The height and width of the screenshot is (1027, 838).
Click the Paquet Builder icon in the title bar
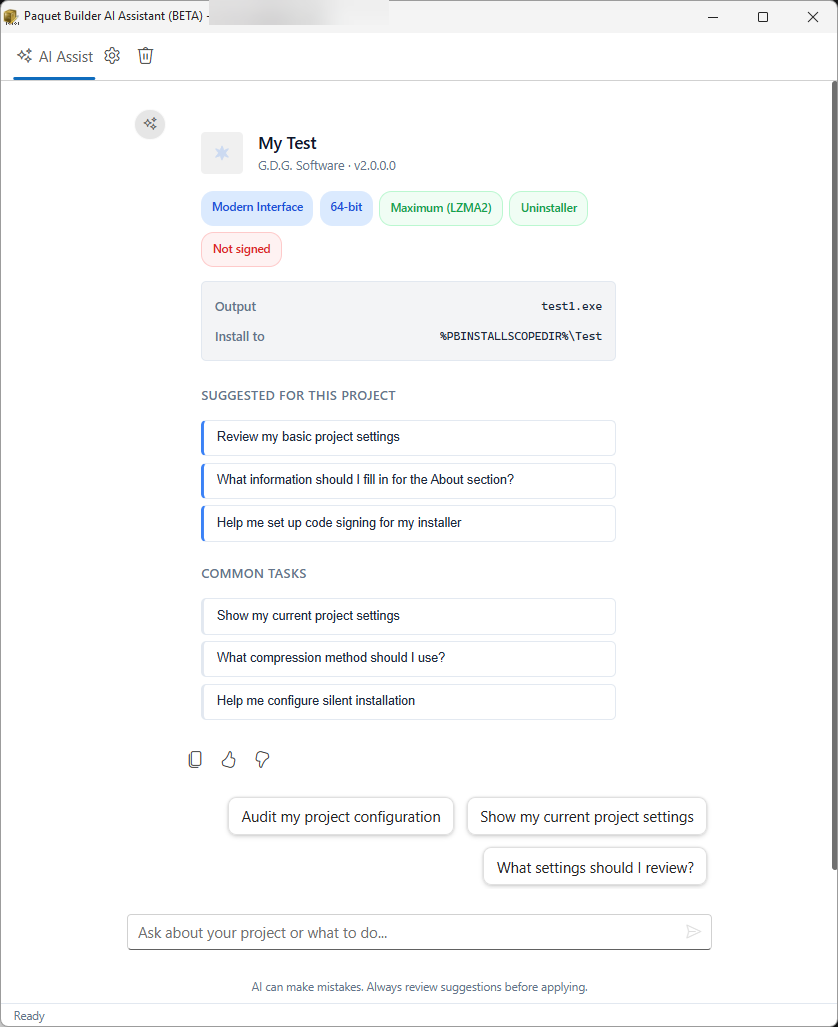[11, 16]
